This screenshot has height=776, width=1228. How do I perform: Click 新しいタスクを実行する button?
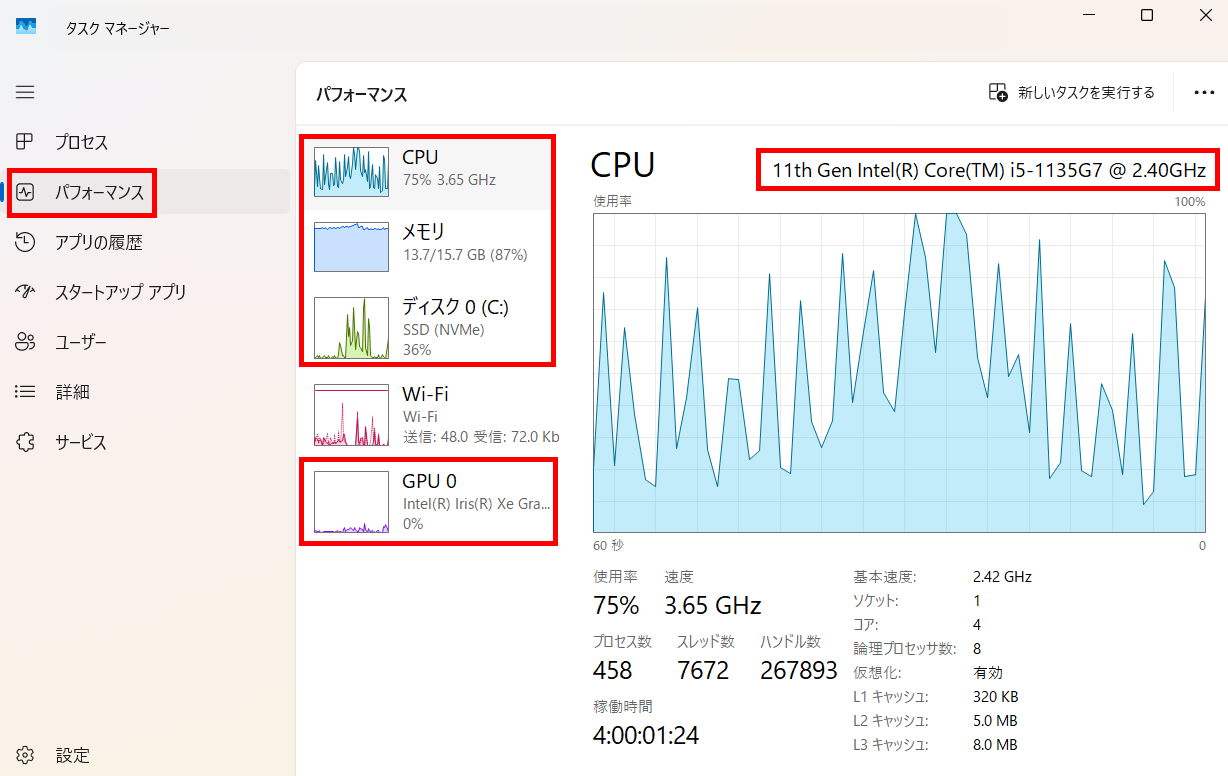point(1071,93)
